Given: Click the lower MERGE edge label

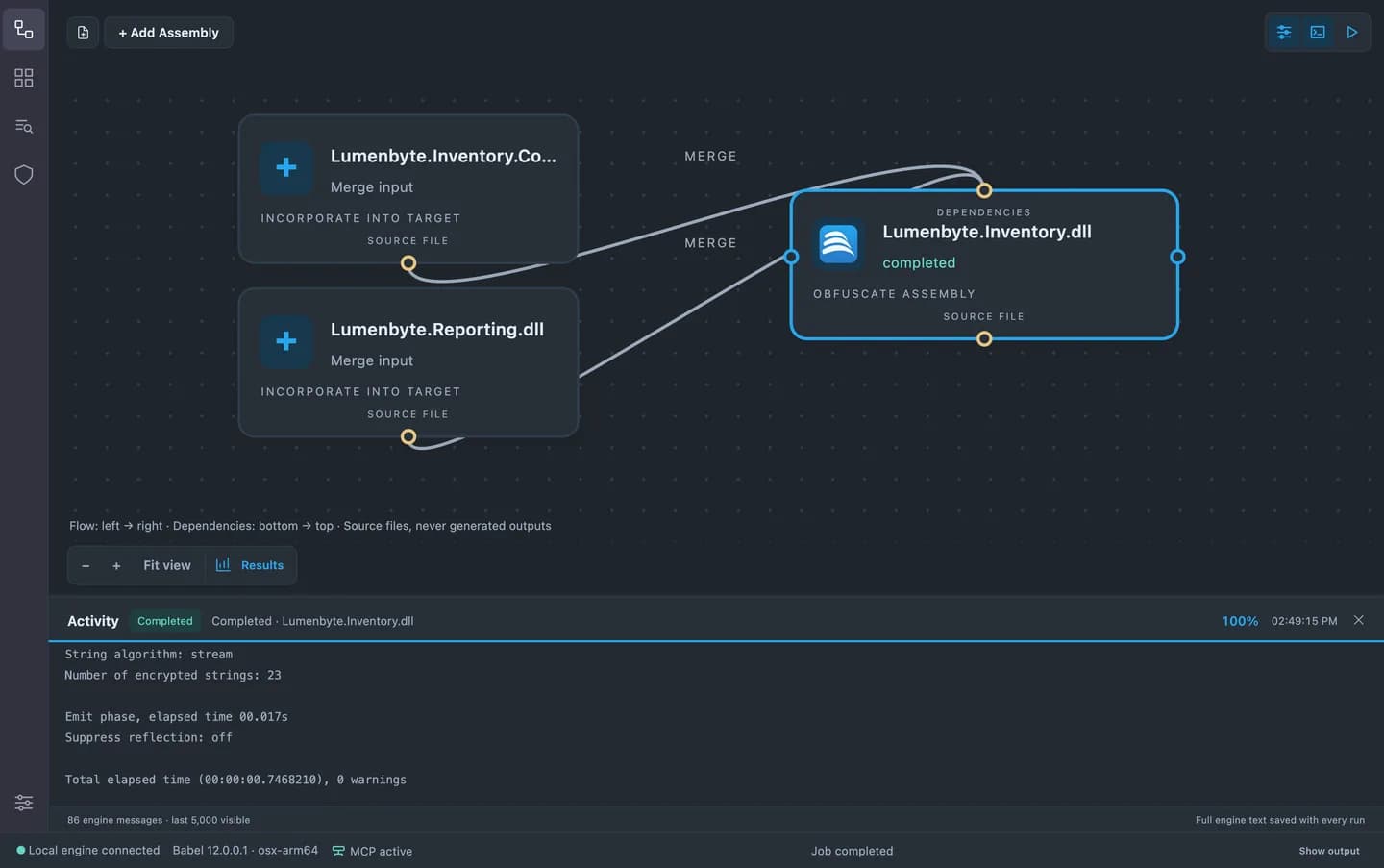Looking at the screenshot, I should point(710,243).
